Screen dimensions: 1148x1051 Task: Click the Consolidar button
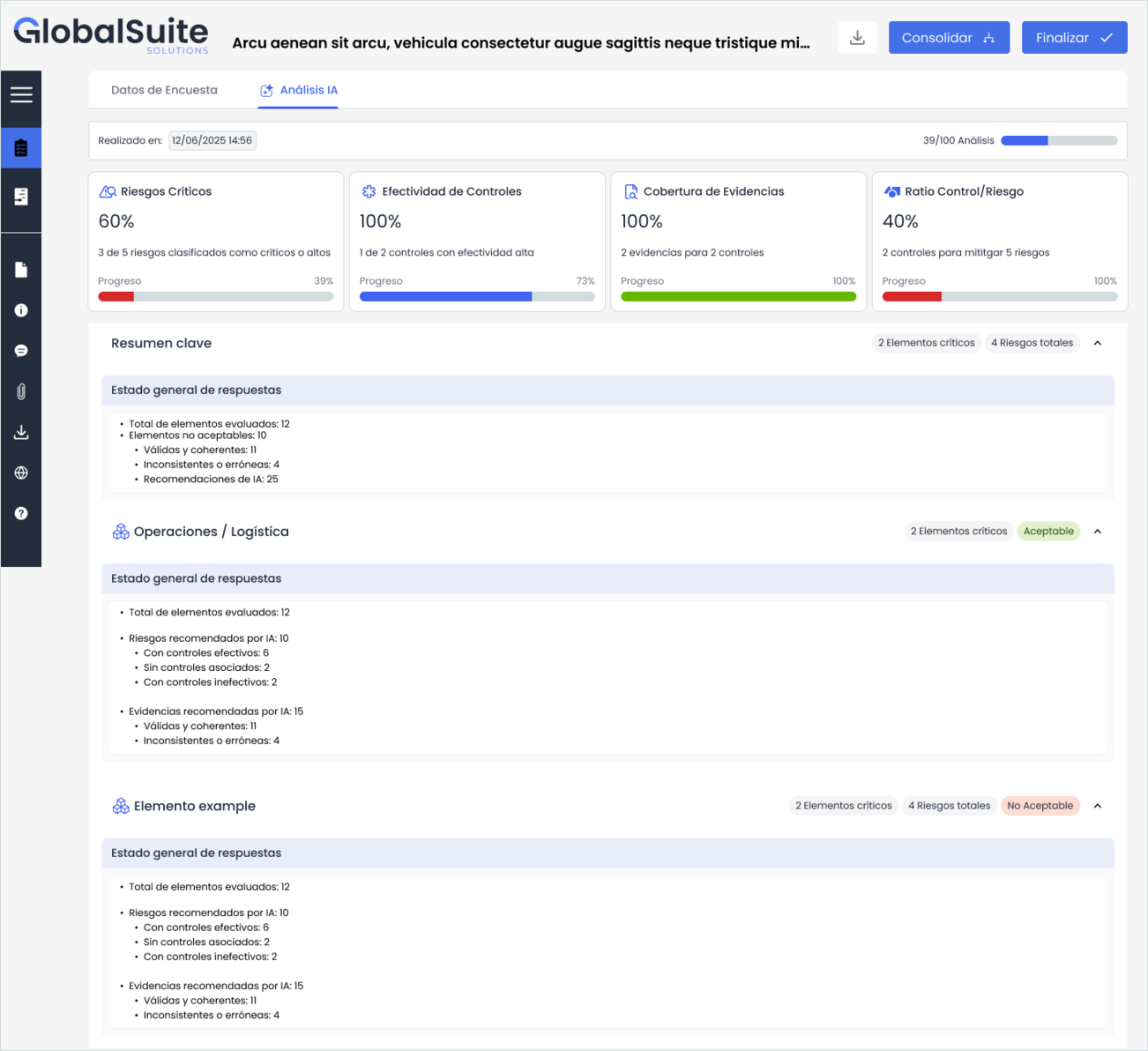(949, 38)
